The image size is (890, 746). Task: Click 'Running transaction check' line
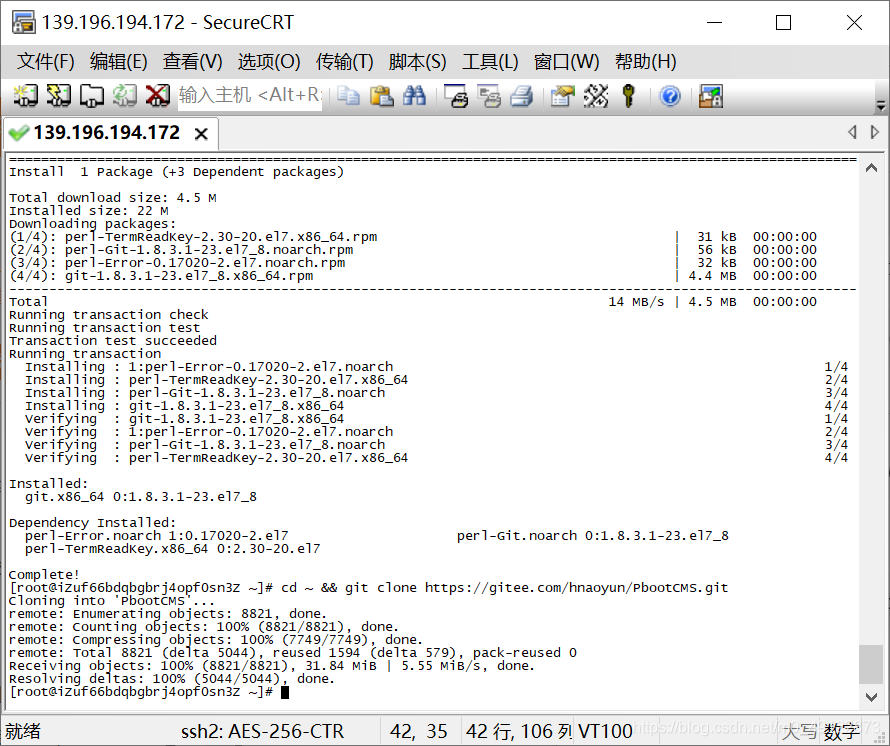[108, 315]
